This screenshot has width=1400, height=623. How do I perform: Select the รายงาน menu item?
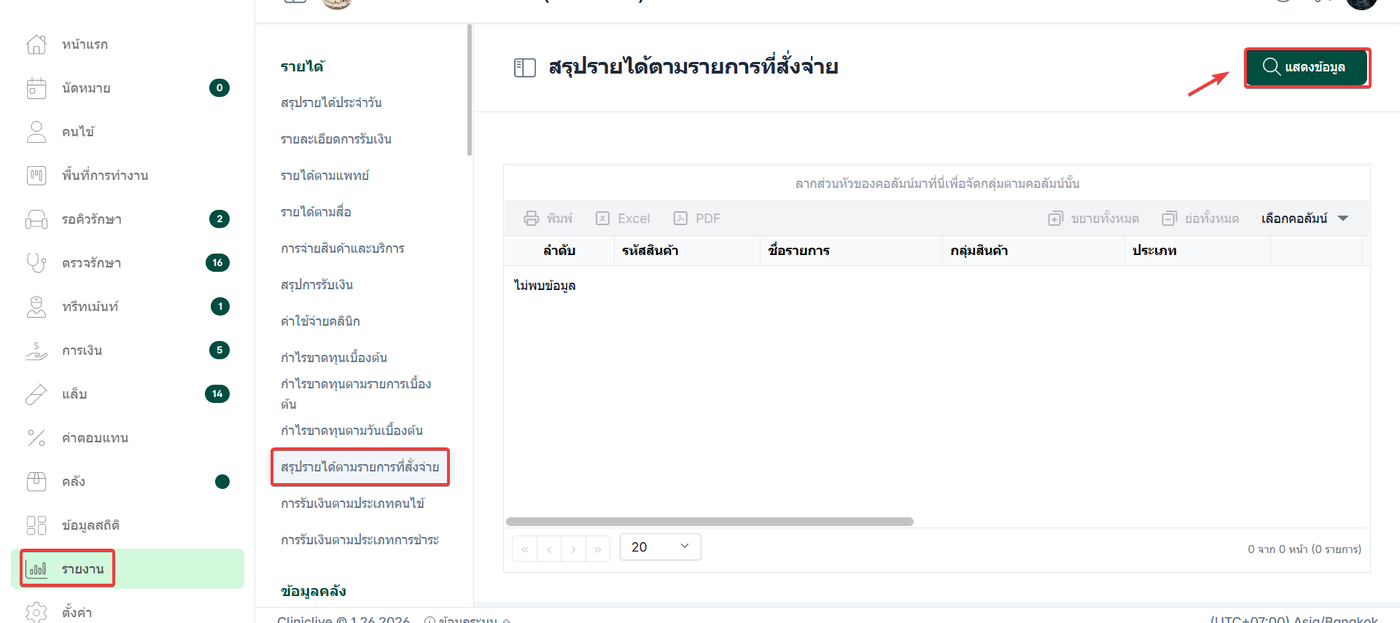(x=128, y=569)
